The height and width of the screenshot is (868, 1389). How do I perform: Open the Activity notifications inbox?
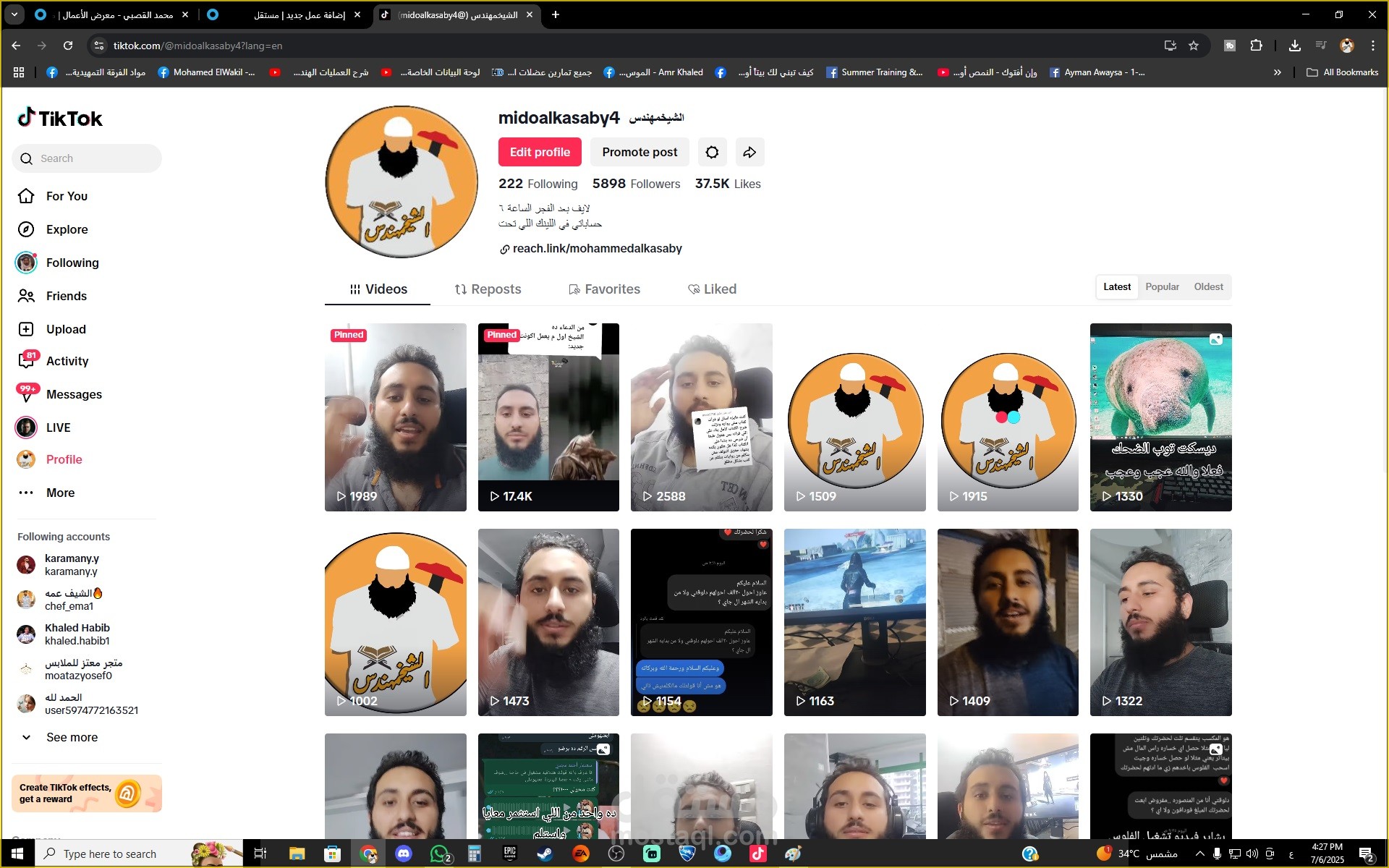coord(67,361)
